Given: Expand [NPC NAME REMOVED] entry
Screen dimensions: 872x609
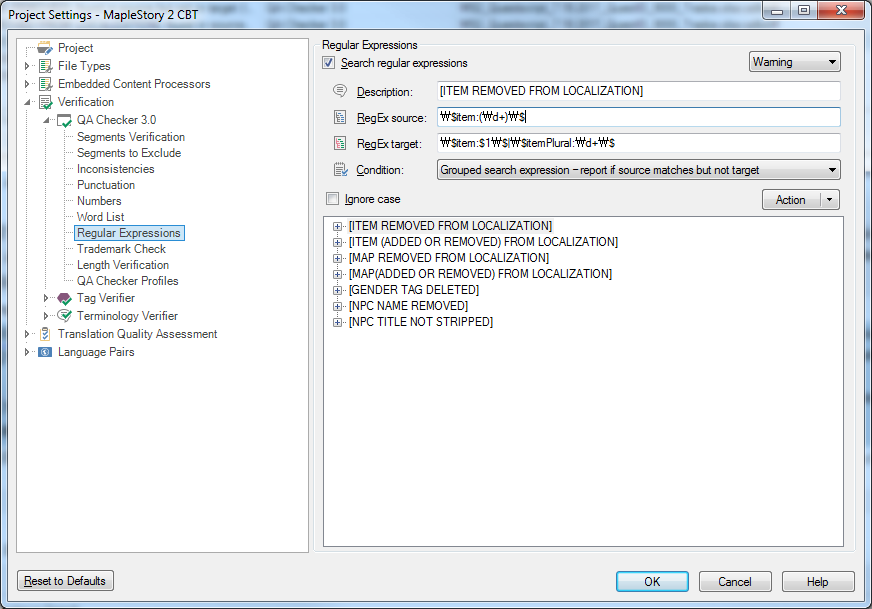Looking at the screenshot, I should [x=337, y=306].
